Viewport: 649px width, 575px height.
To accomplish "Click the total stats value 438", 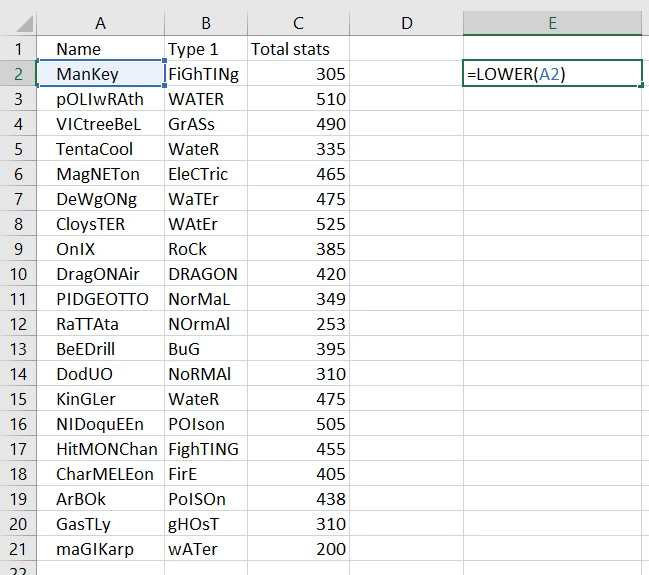I will (x=298, y=499).
